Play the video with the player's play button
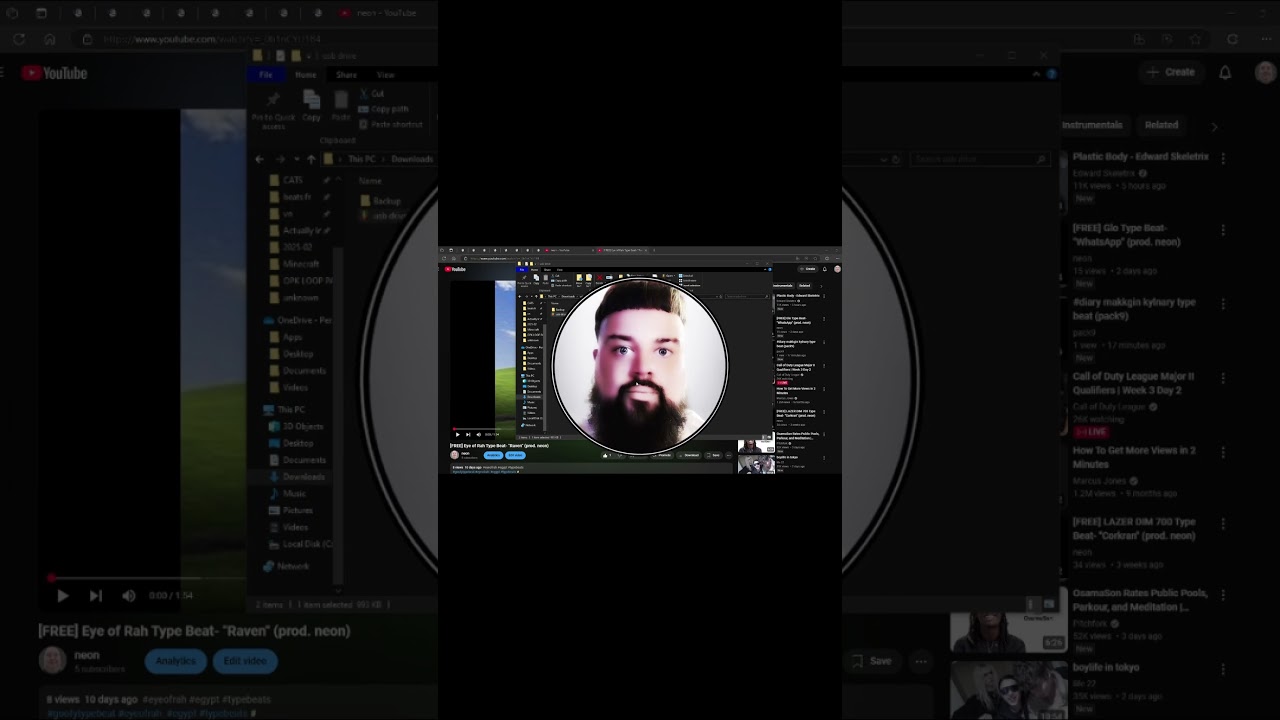The height and width of the screenshot is (720, 1280). pos(62,595)
